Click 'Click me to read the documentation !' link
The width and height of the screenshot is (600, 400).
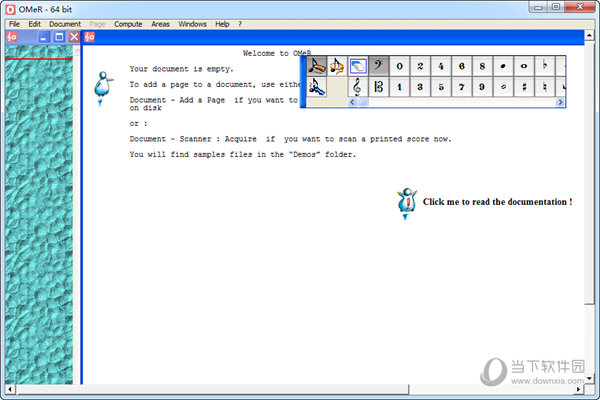click(x=497, y=202)
